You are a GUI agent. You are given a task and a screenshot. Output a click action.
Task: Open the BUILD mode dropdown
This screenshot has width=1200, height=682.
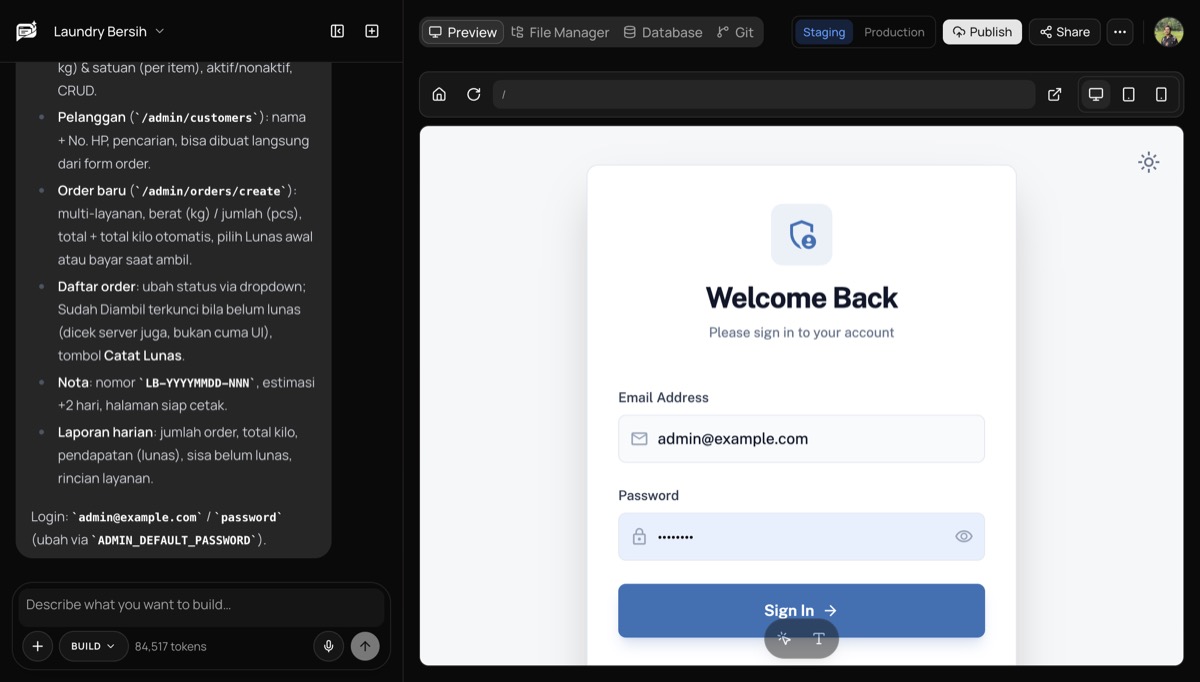click(x=93, y=646)
